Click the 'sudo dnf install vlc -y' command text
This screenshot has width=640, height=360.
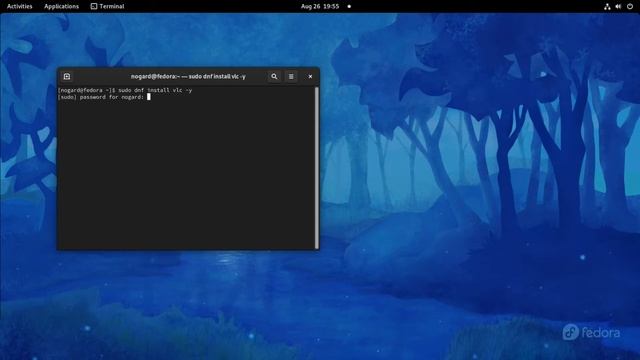[155, 90]
